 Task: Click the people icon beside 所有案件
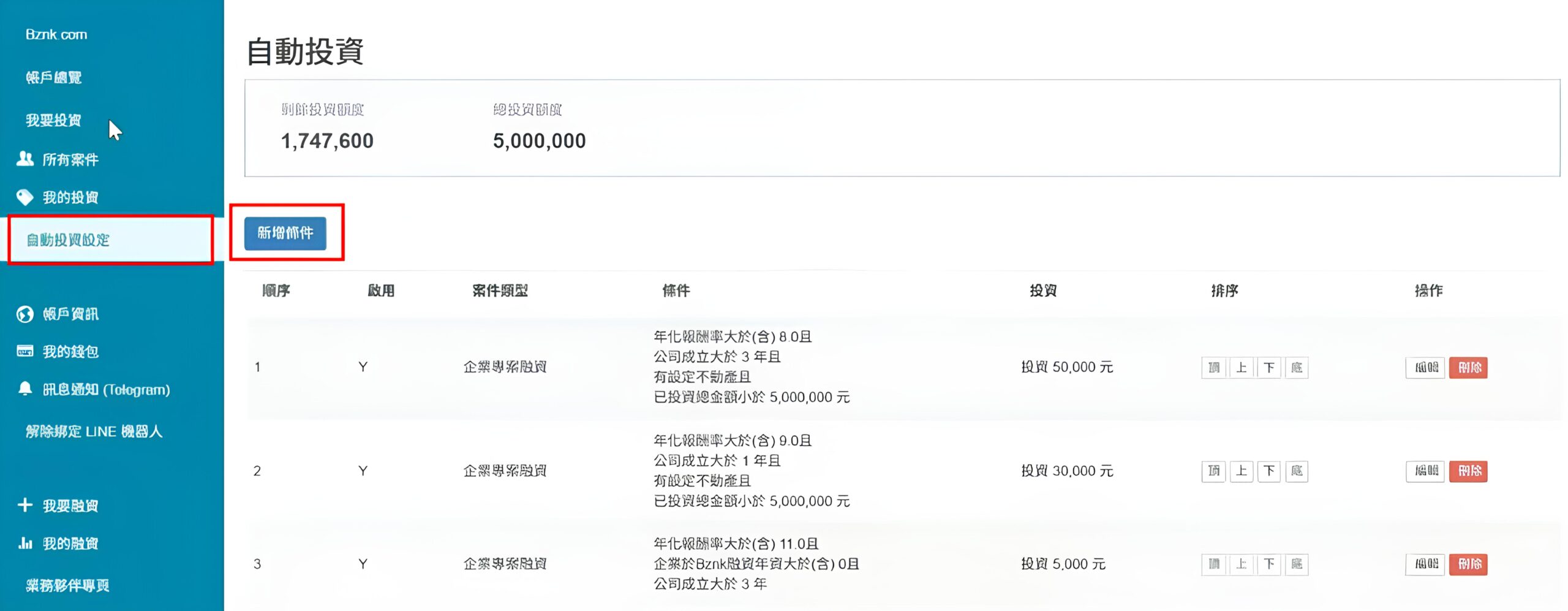click(25, 159)
